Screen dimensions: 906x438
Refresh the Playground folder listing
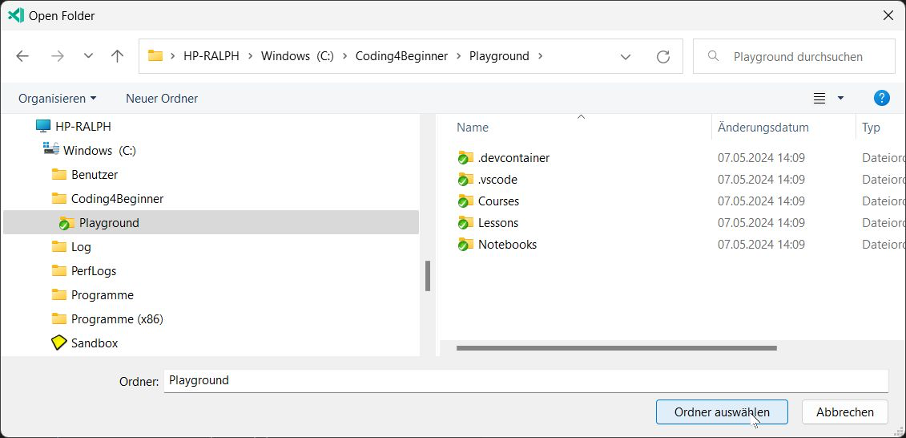[x=663, y=56]
